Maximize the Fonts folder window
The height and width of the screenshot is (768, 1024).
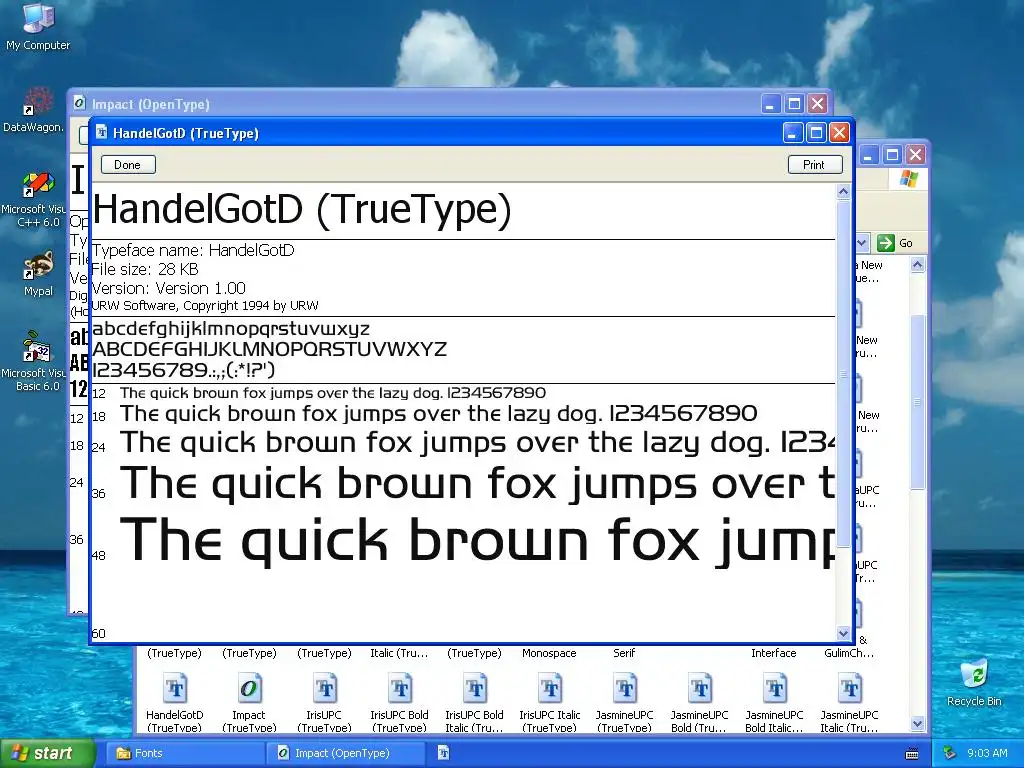pyautogui.click(x=892, y=155)
